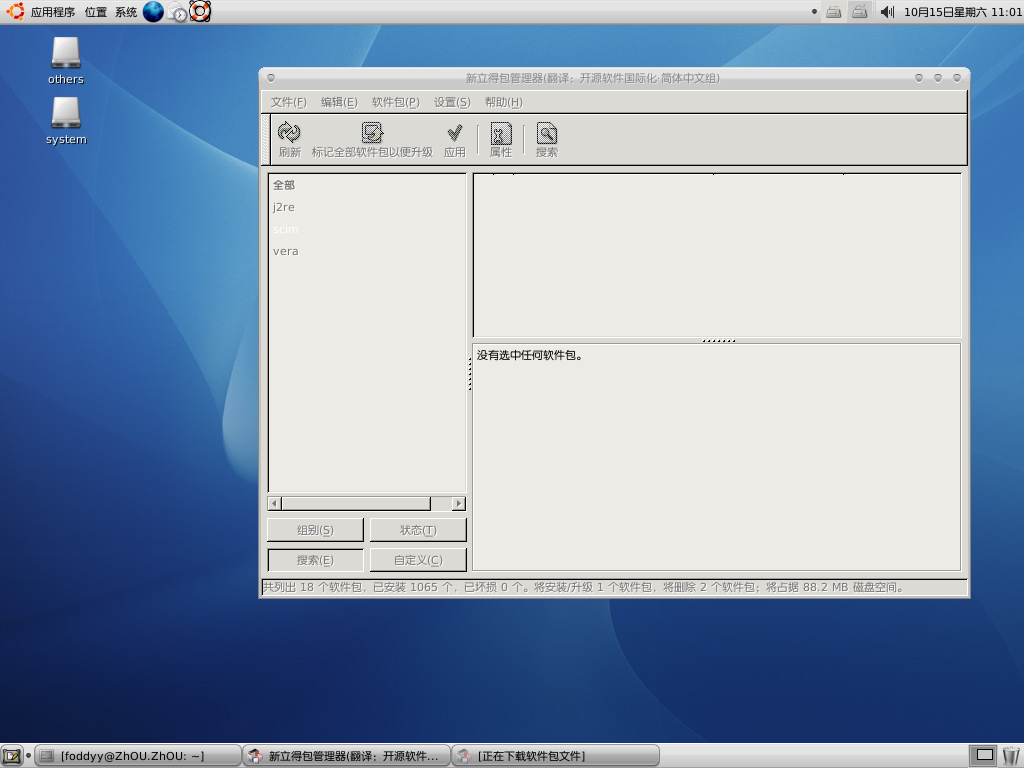Click the 搜索(E) filter button
Viewport: 1024px width, 768px height.
[x=315, y=560]
